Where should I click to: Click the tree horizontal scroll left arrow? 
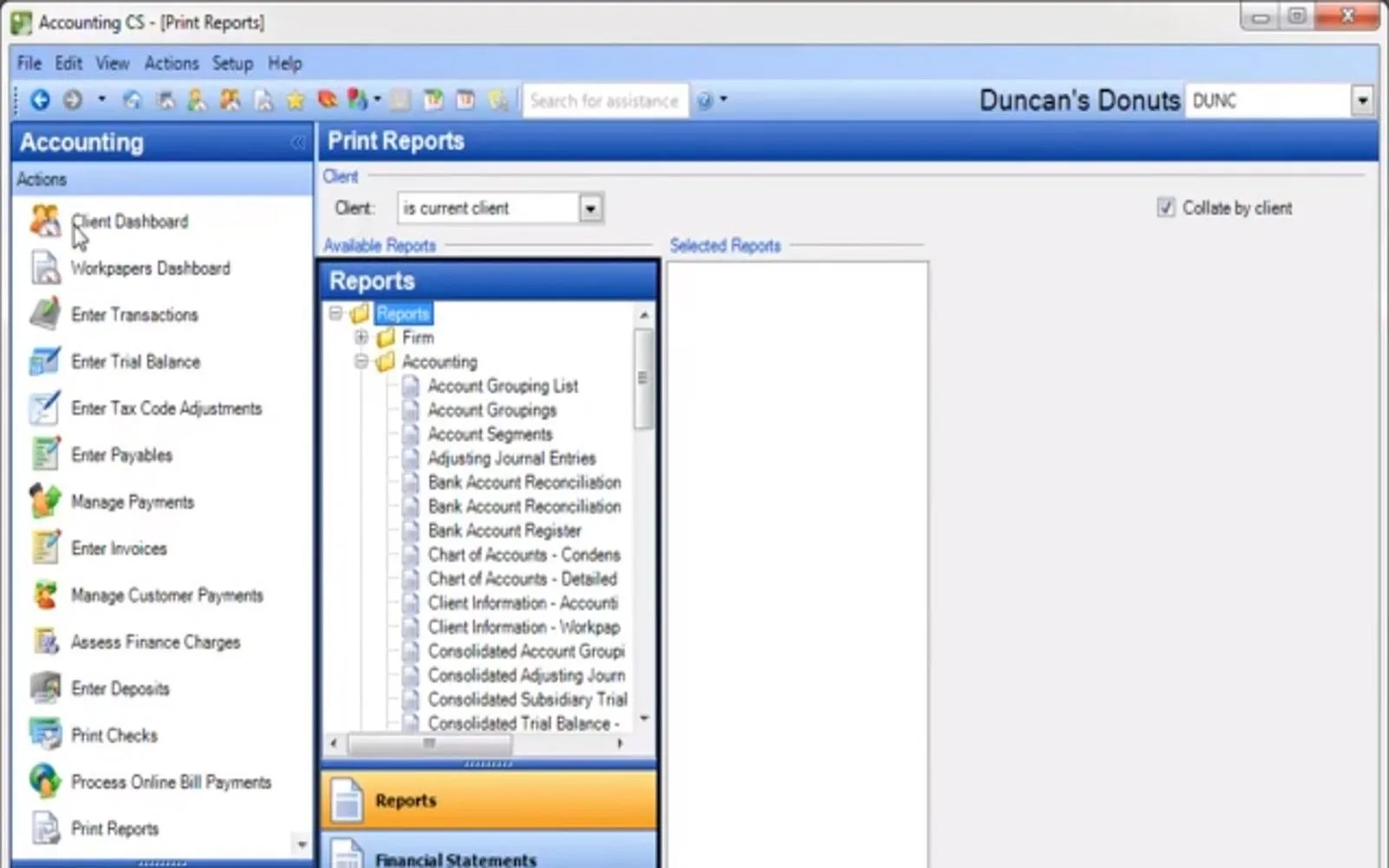(335, 743)
